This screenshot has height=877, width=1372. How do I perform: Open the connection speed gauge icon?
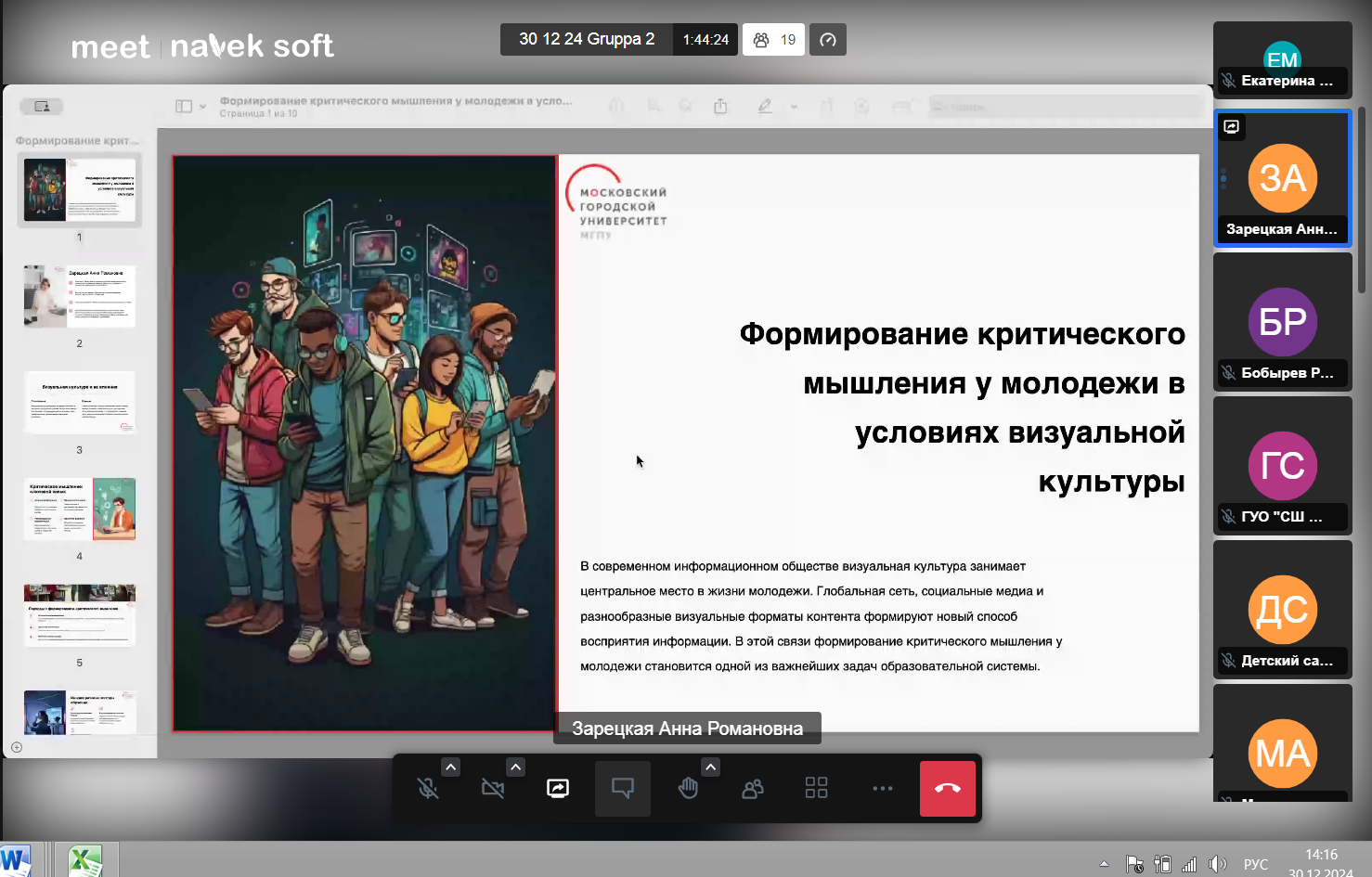[x=828, y=40]
